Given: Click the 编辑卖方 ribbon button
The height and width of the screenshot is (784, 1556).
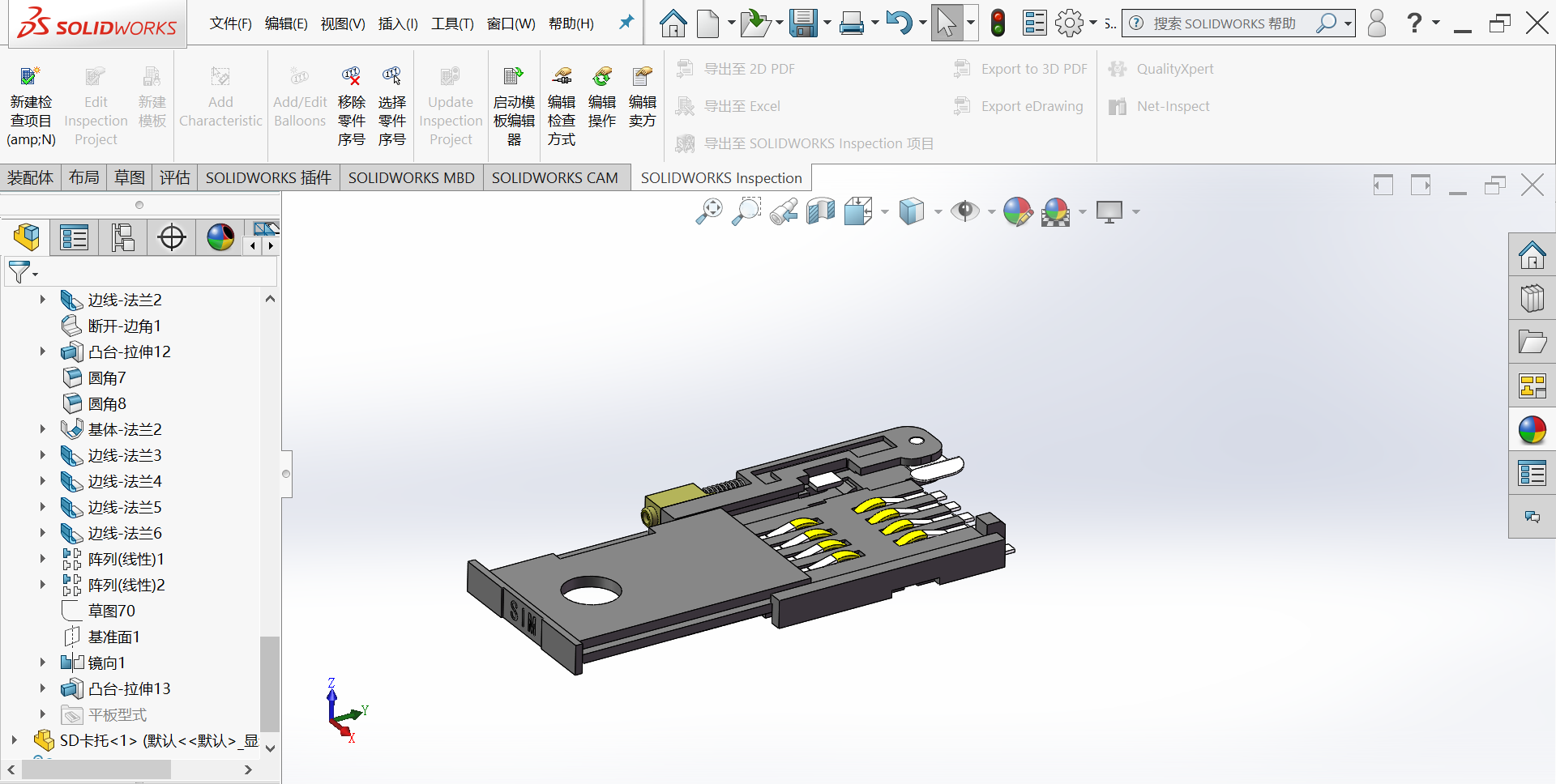Looking at the screenshot, I should coord(643,97).
